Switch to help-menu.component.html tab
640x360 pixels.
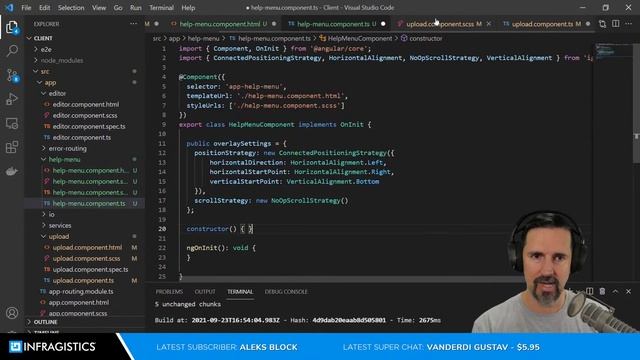point(223,24)
